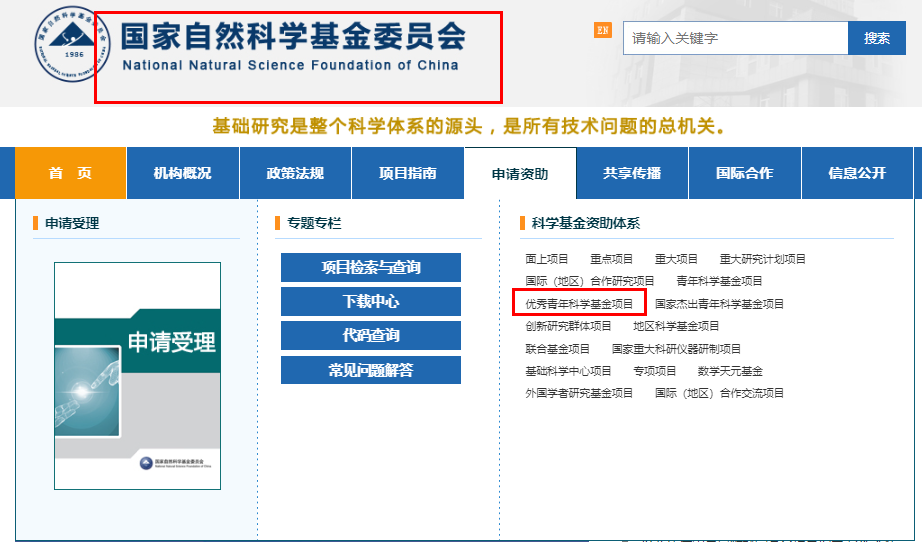Open the 政策法规 menu tab

[295, 173]
